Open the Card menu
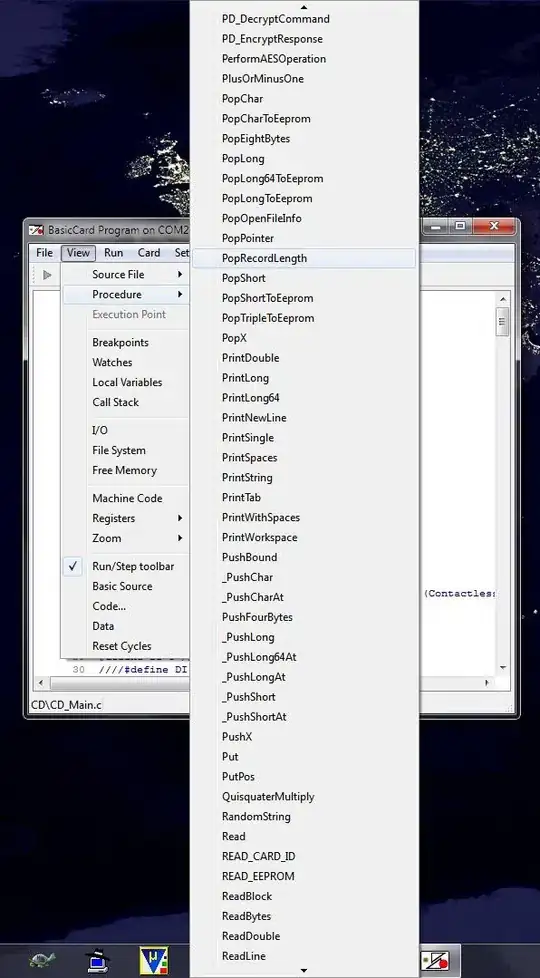Image resolution: width=540 pixels, height=978 pixels. point(149,253)
